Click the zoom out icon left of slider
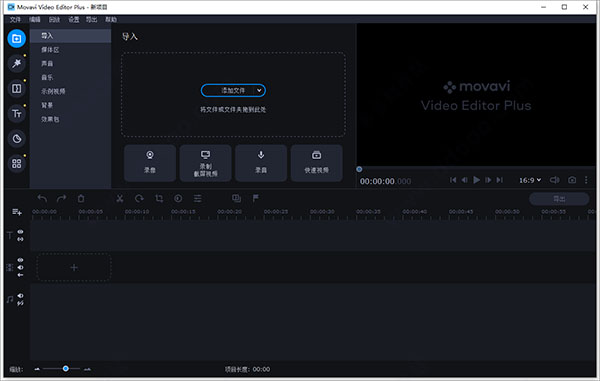The image size is (600, 381). coord(37,369)
